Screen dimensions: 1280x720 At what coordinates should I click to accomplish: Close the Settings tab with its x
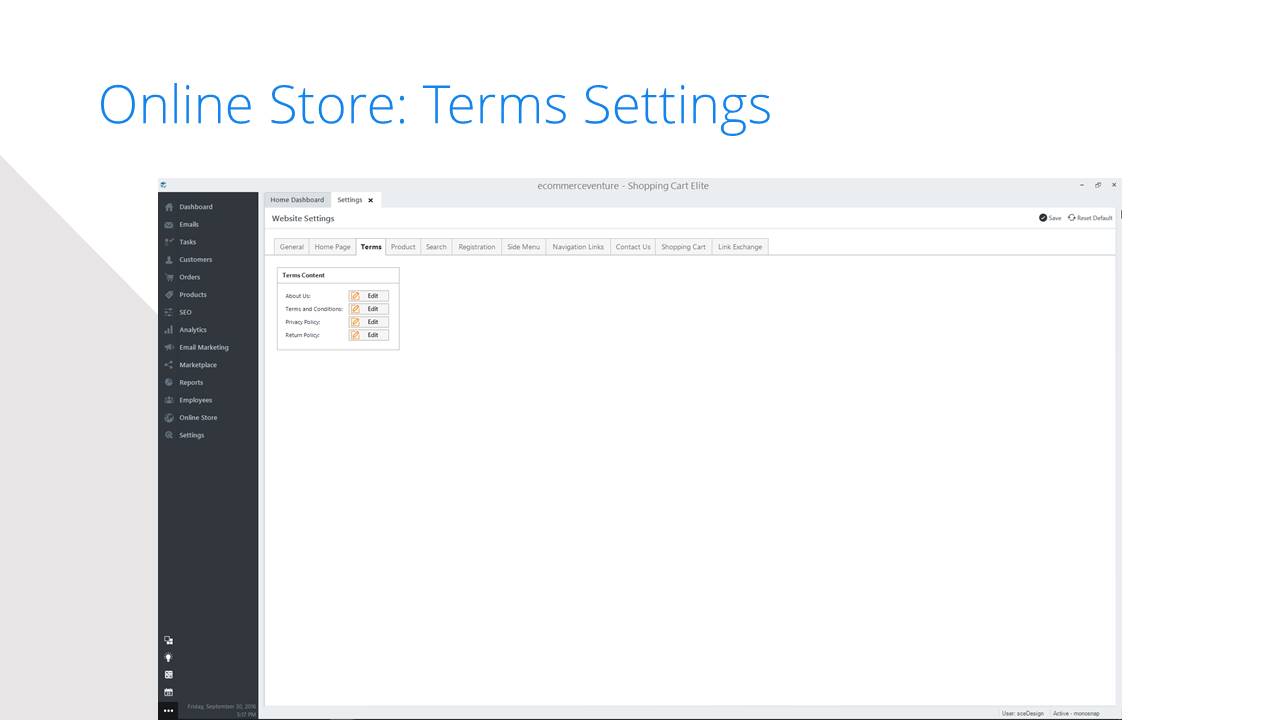tap(371, 200)
